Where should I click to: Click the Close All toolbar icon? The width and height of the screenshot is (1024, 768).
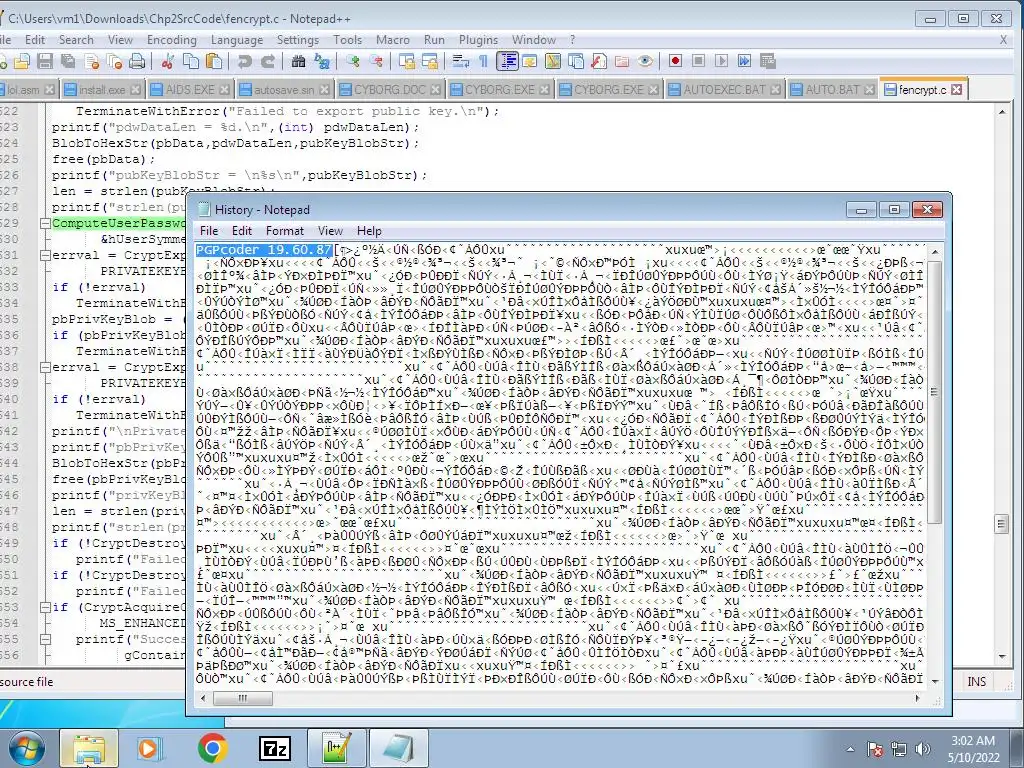pyautogui.click(x=114, y=61)
